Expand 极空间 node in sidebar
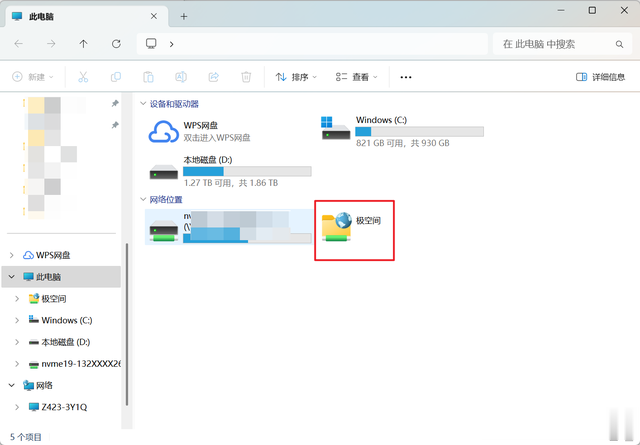The width and height of the screenshot is (640, 445). (17, 299)
